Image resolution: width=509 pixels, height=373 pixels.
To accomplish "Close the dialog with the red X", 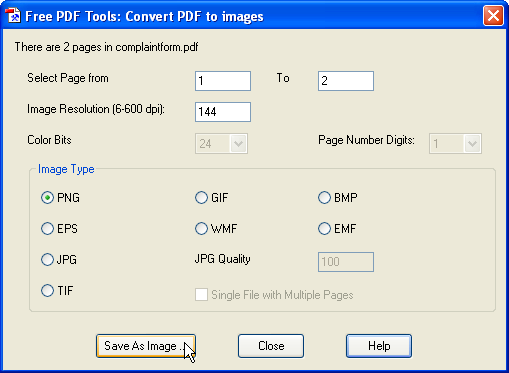I will (493, 15).
